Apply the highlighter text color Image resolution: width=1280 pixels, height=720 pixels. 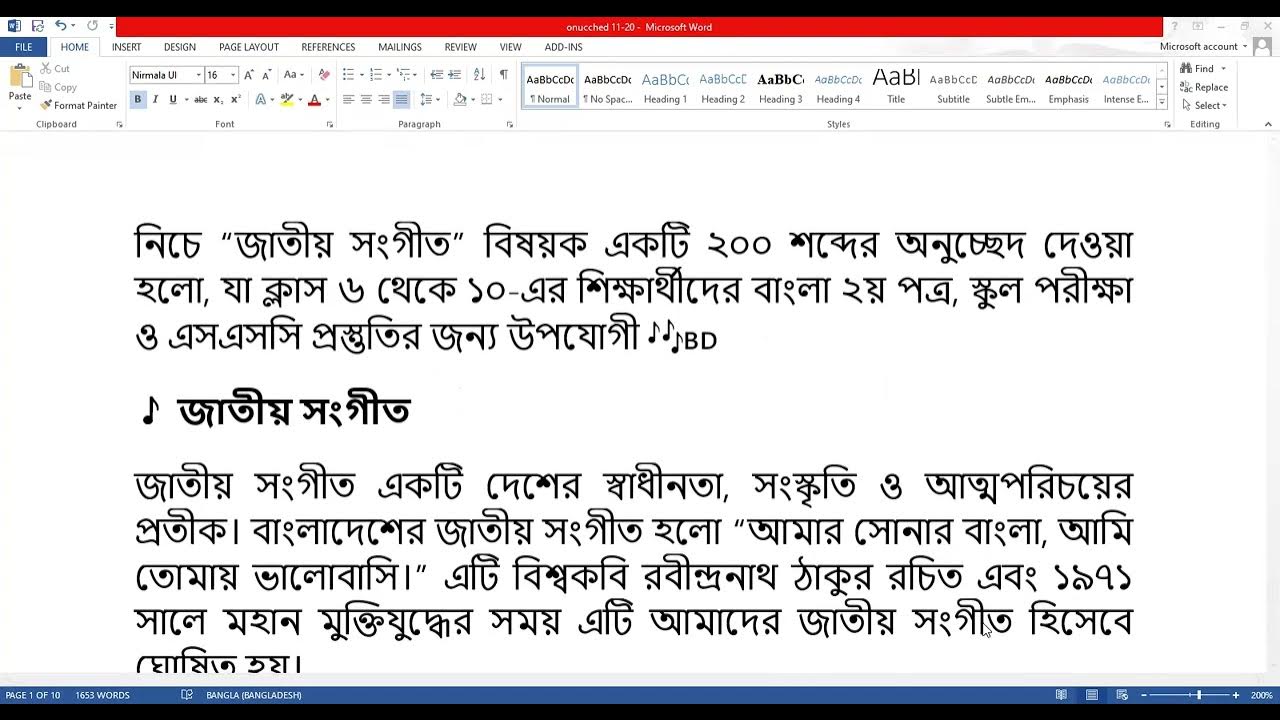[286, 99]
